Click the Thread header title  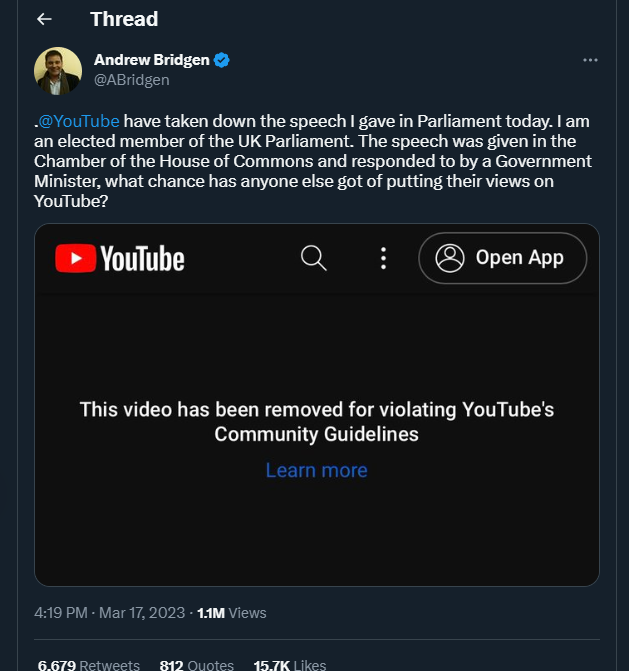click(x=124, y=19)
